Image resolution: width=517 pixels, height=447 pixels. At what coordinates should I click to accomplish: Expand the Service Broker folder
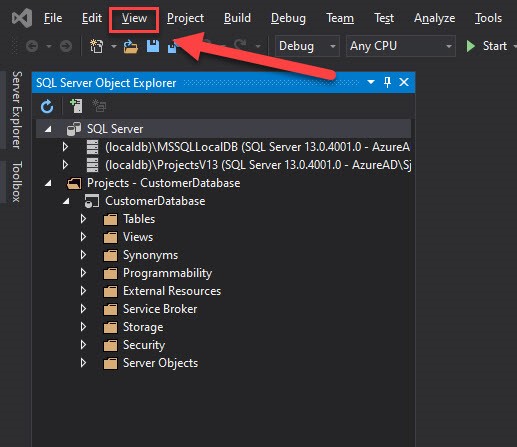(x=83, y=309)
